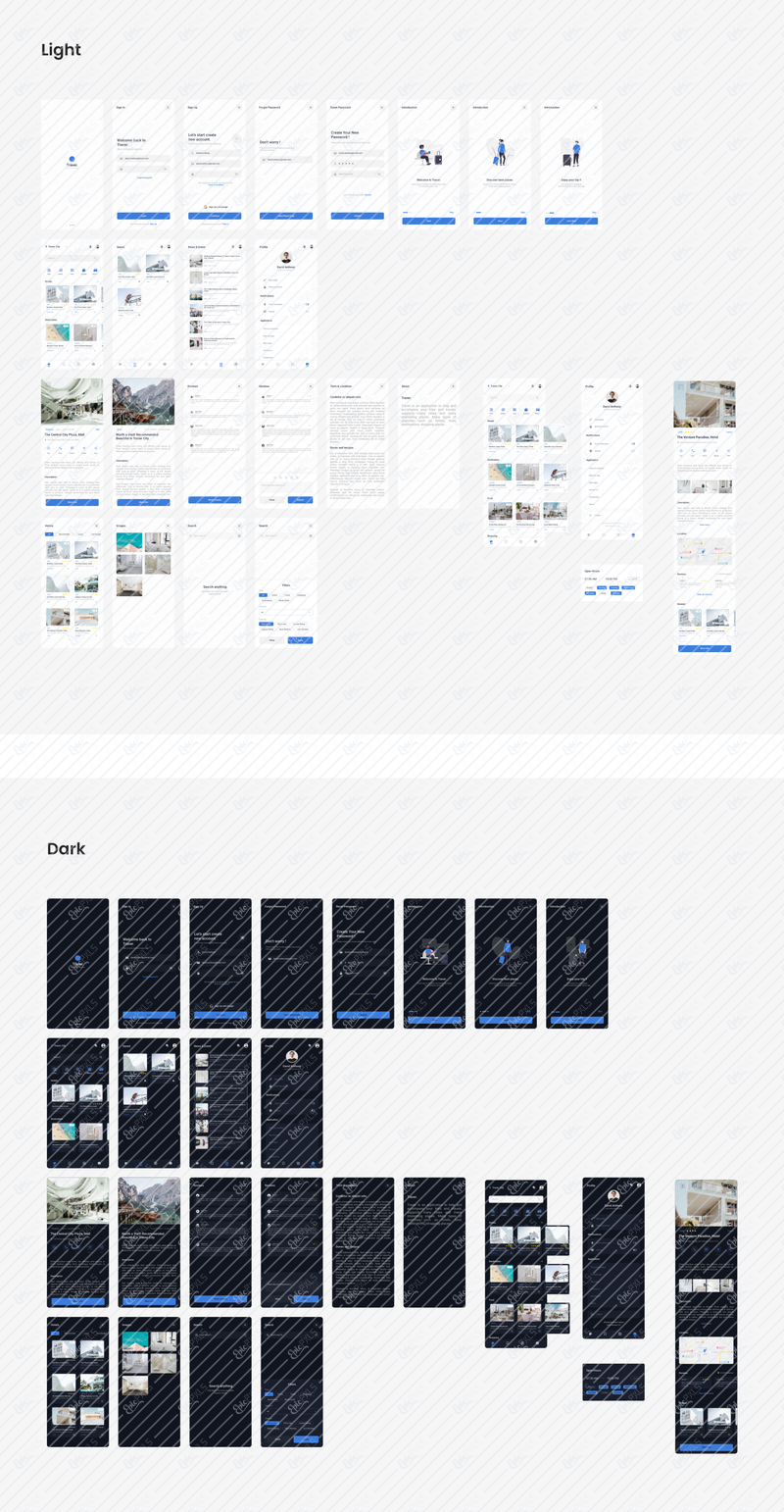Click Clear button in light Filters sheet
This screenshot has width=784, height=1512.
click(x=271, y=640)
